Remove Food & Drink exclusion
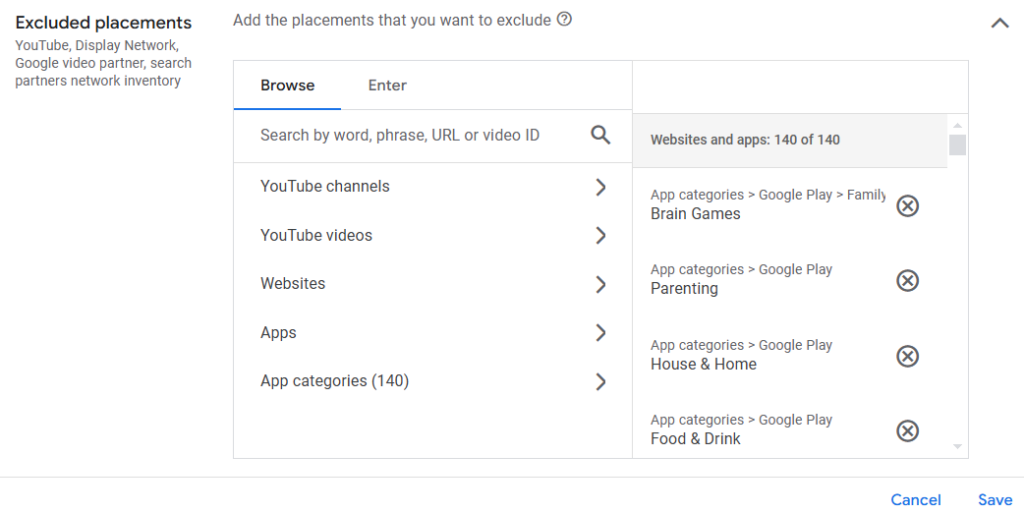Image resolution: width=1024 pixels, height=513 pixels. click(907, 431)
